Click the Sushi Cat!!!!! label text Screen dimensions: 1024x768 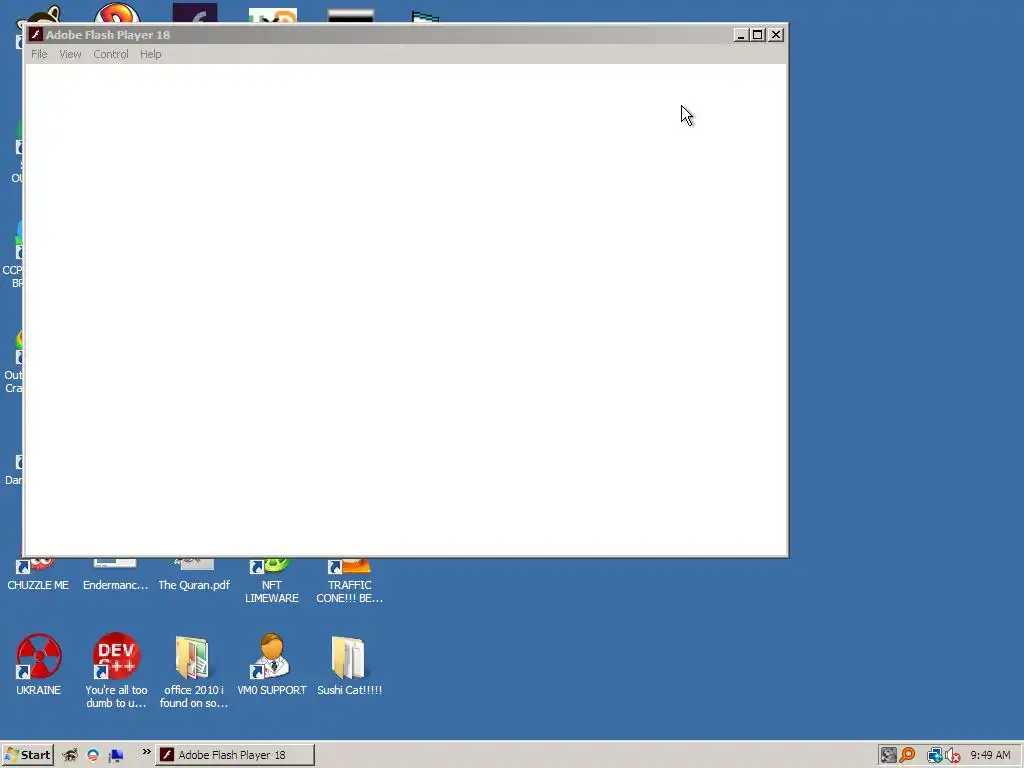349,690
